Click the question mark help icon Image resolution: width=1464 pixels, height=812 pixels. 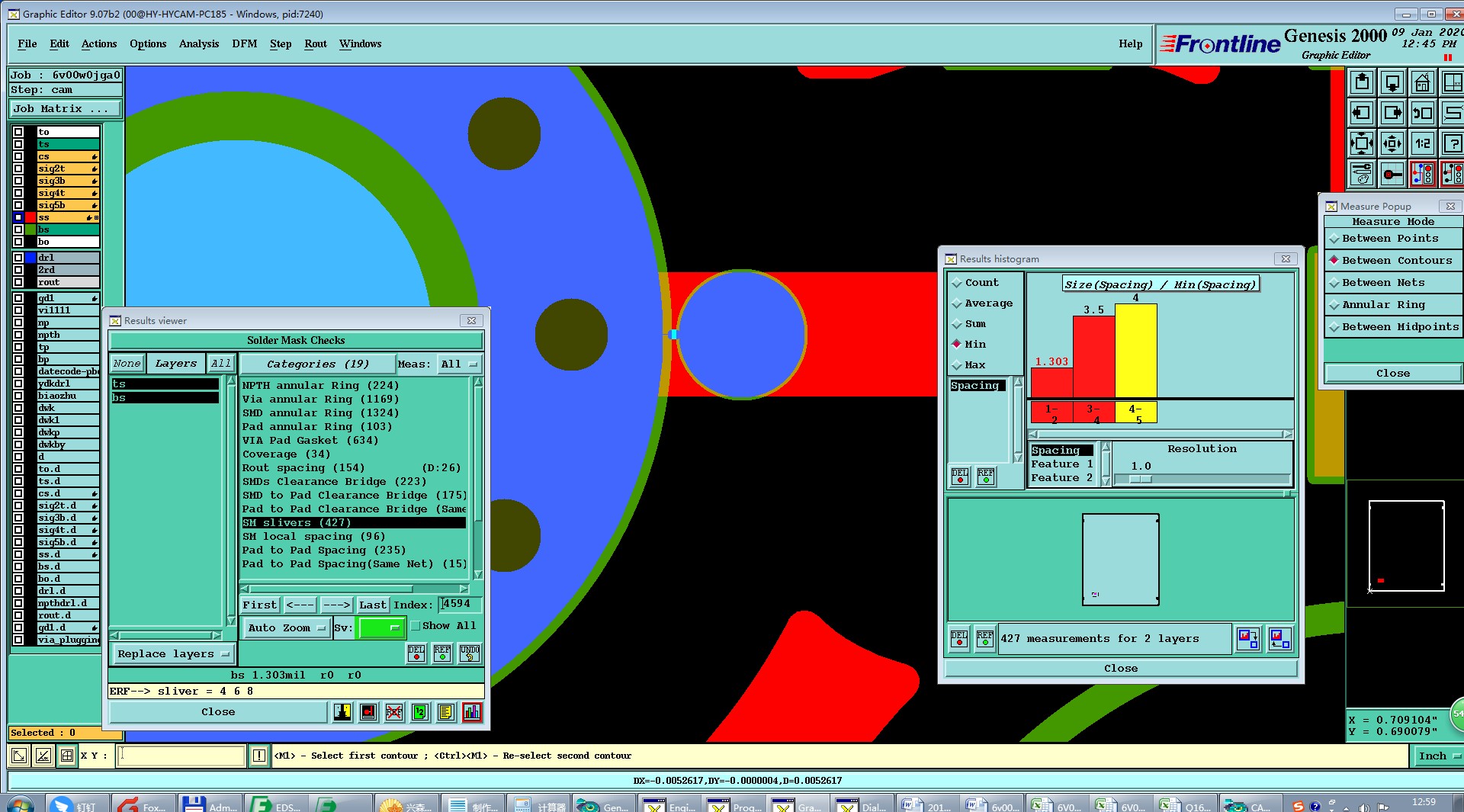pyautogui.click(x=1453, y=143)
